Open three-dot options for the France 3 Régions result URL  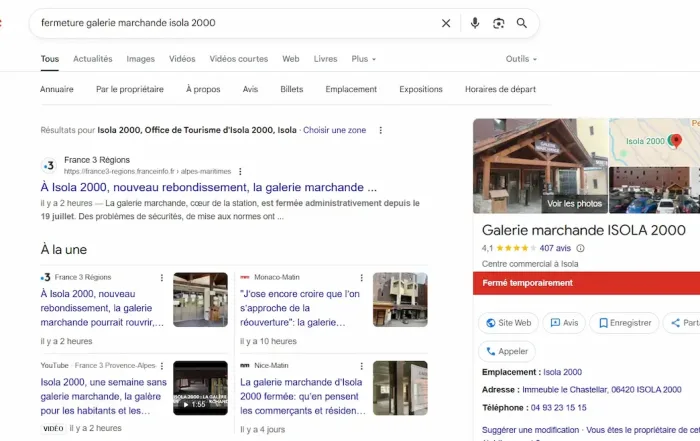(x=240, y=171)
